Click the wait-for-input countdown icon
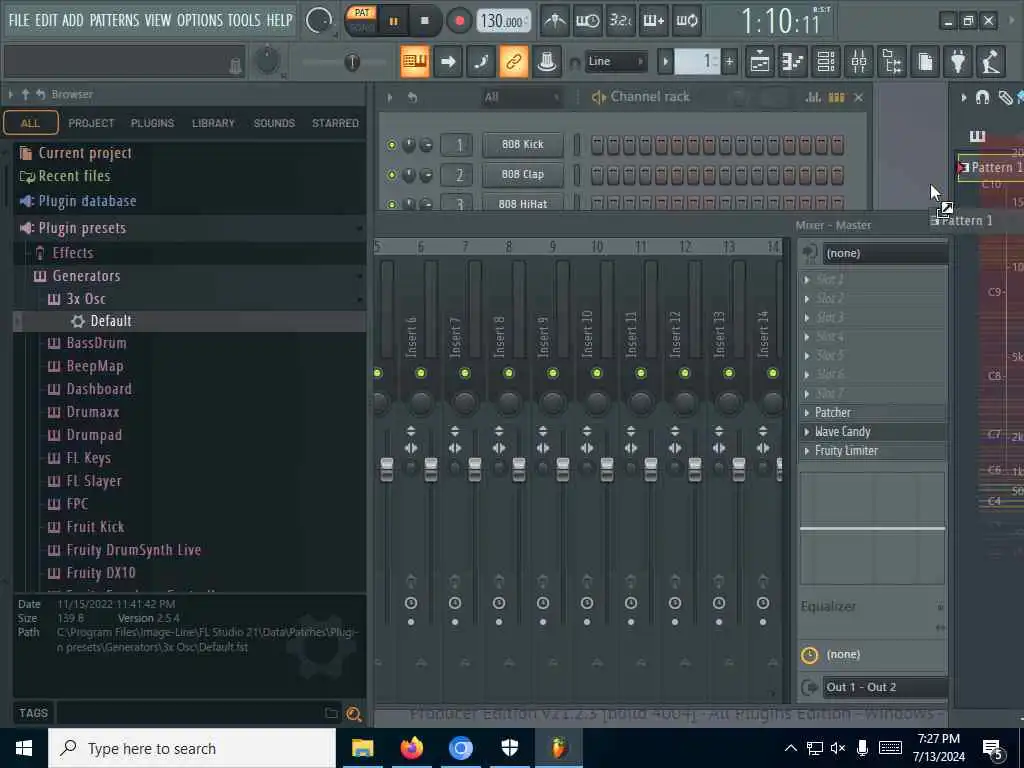1024x768 pixels. point(587,21)
